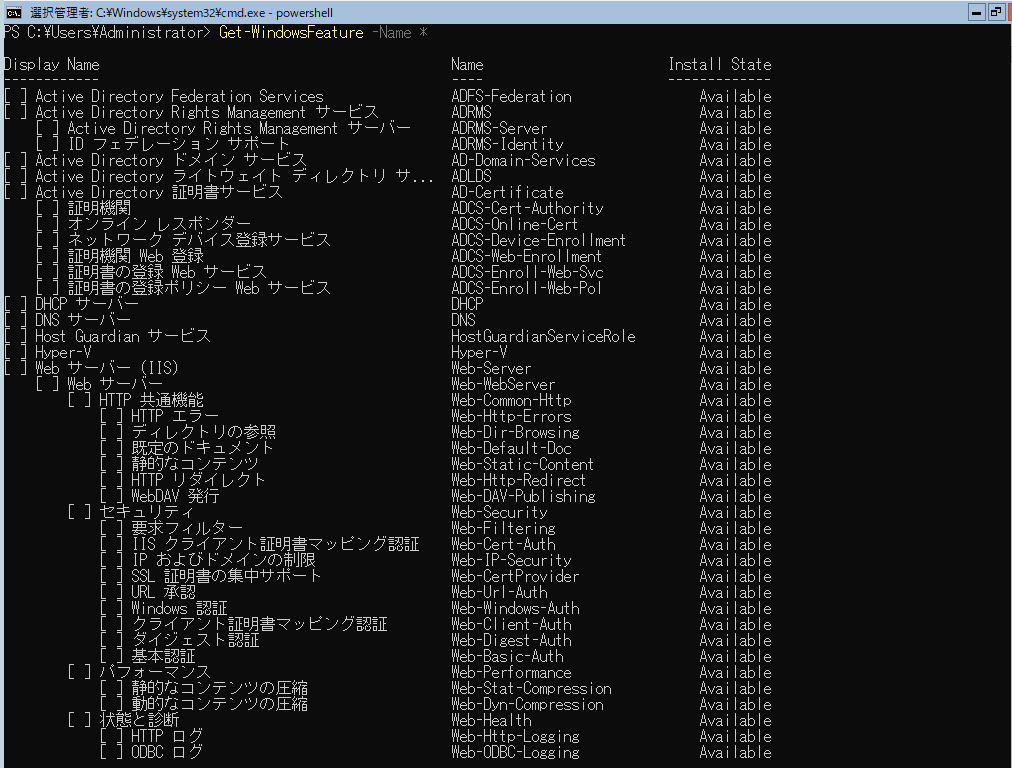Click the Web サーバー (IIS) display name

click(106, 369)
